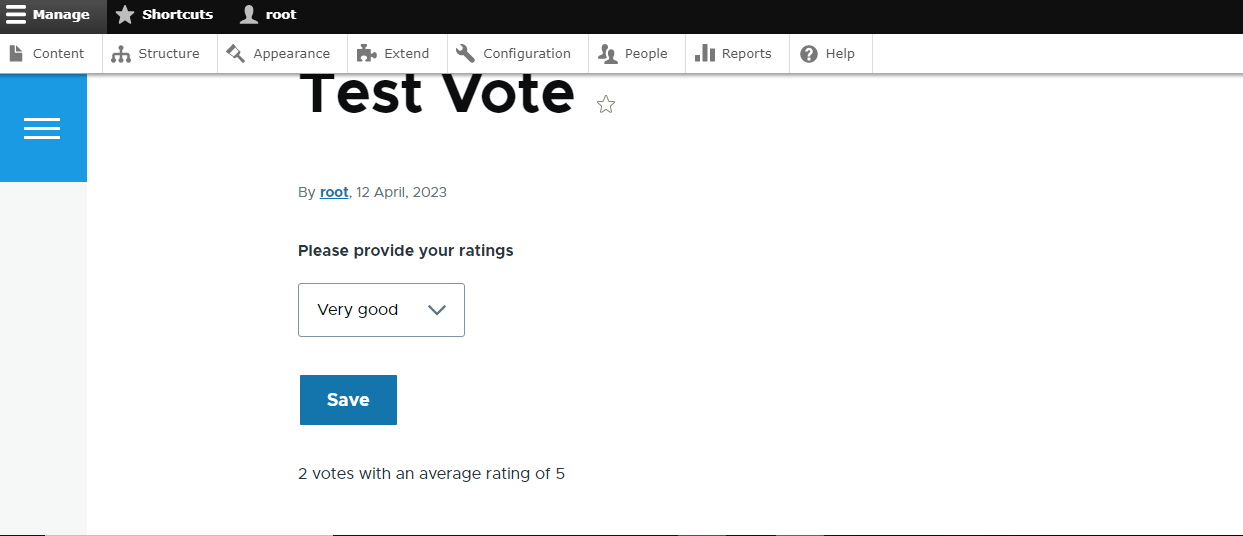Viewport: 1243px width, 536px height.
Task: Open the People admin menu item
Action: tap(633, 54)
